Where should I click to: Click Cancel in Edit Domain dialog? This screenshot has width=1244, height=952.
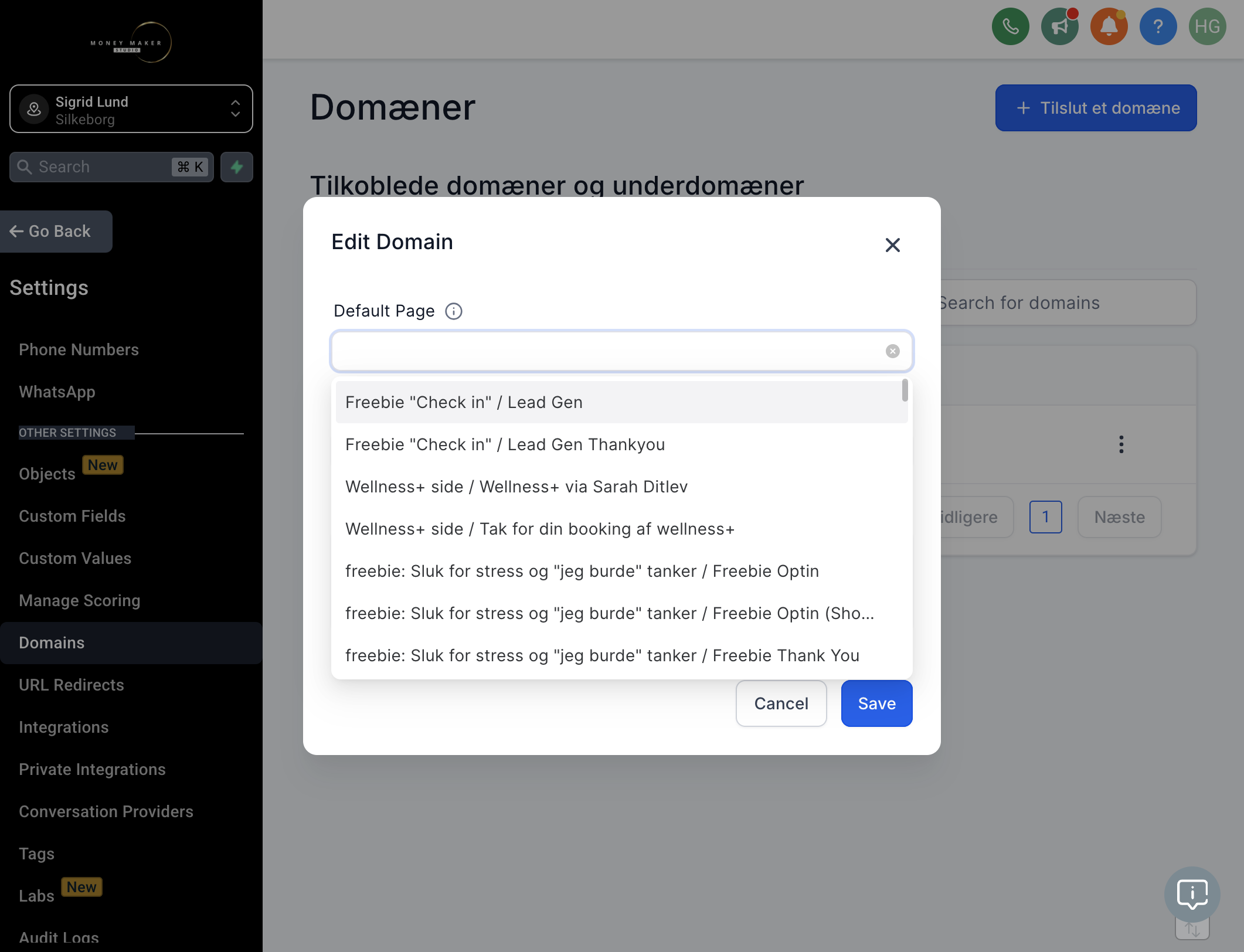coord(781,703)
